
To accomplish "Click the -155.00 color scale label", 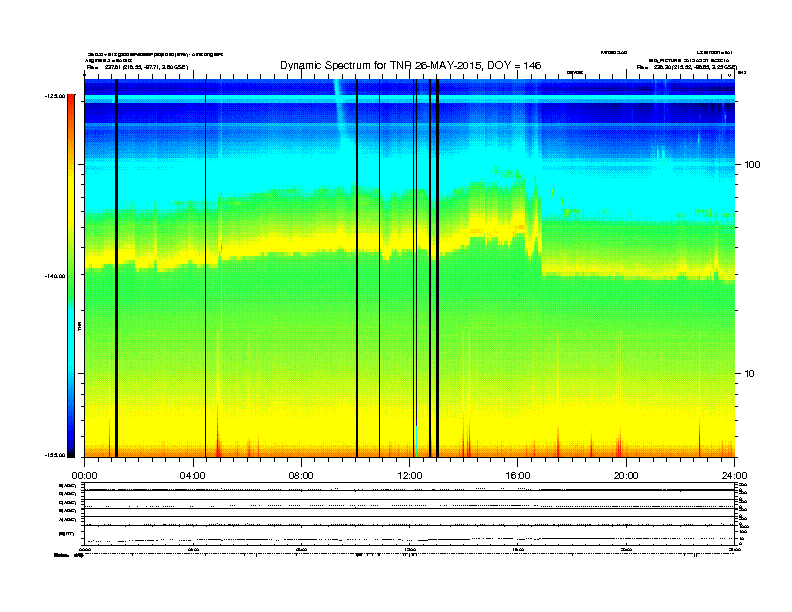I will pos(55,455).
